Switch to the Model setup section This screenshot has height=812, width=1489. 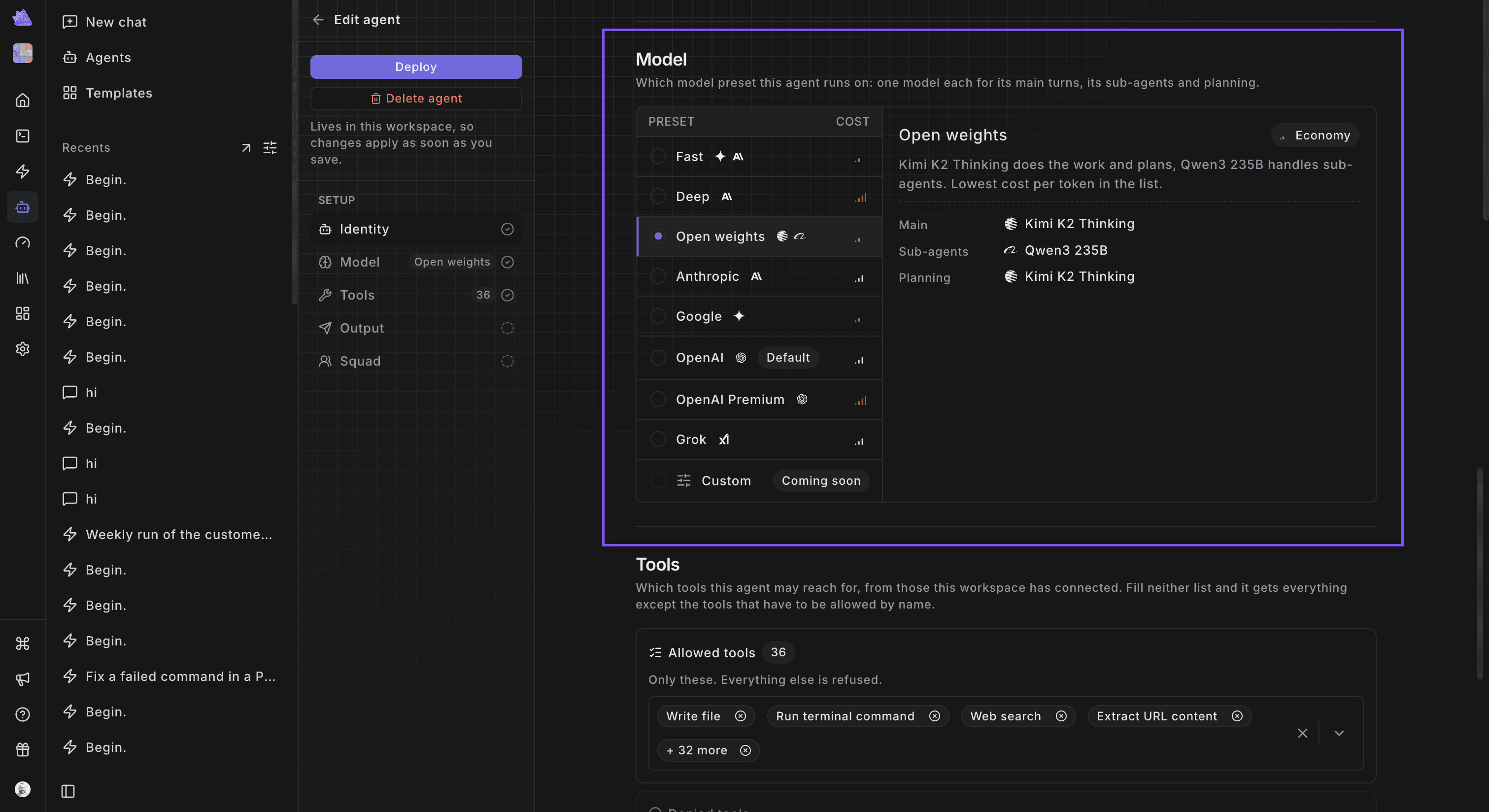415,263
